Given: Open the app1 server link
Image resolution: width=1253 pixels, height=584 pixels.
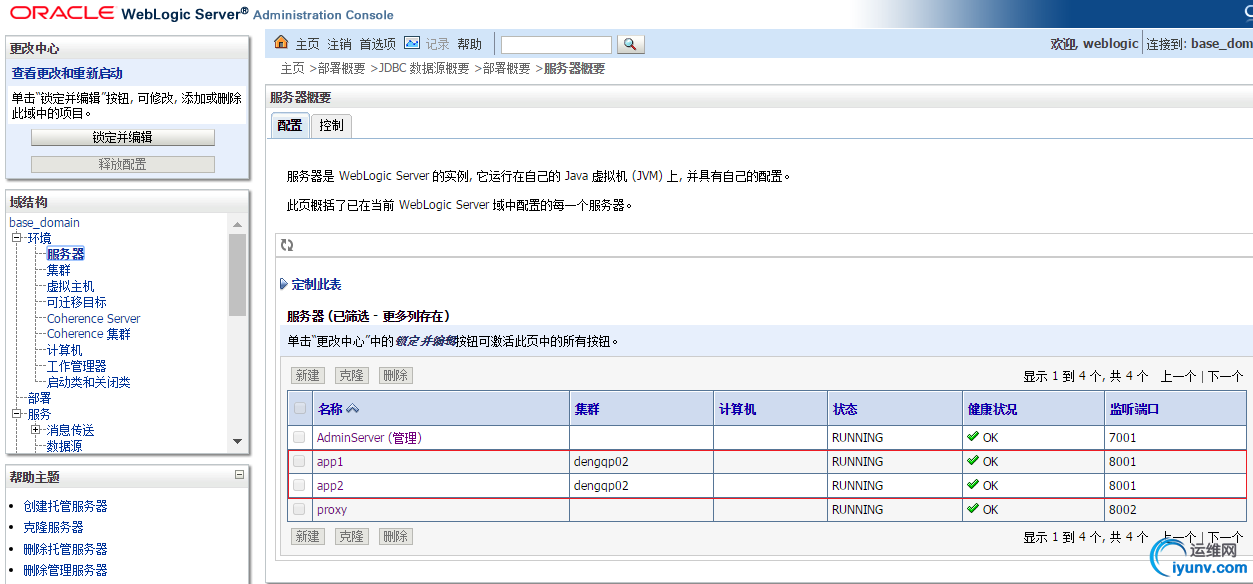Looking at the screenshot, I should pos(330,461).
